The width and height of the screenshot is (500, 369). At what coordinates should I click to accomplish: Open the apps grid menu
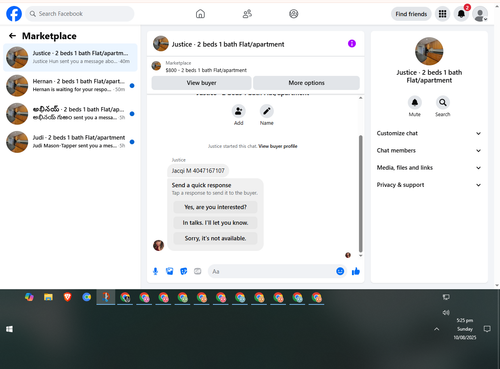(442, 14)
